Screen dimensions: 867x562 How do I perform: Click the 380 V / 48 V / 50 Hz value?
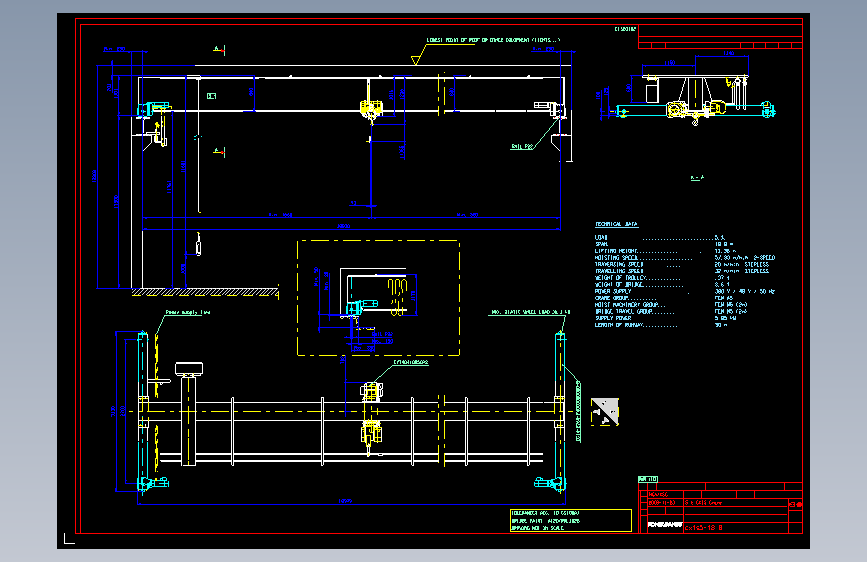click(x=744, y=292)
